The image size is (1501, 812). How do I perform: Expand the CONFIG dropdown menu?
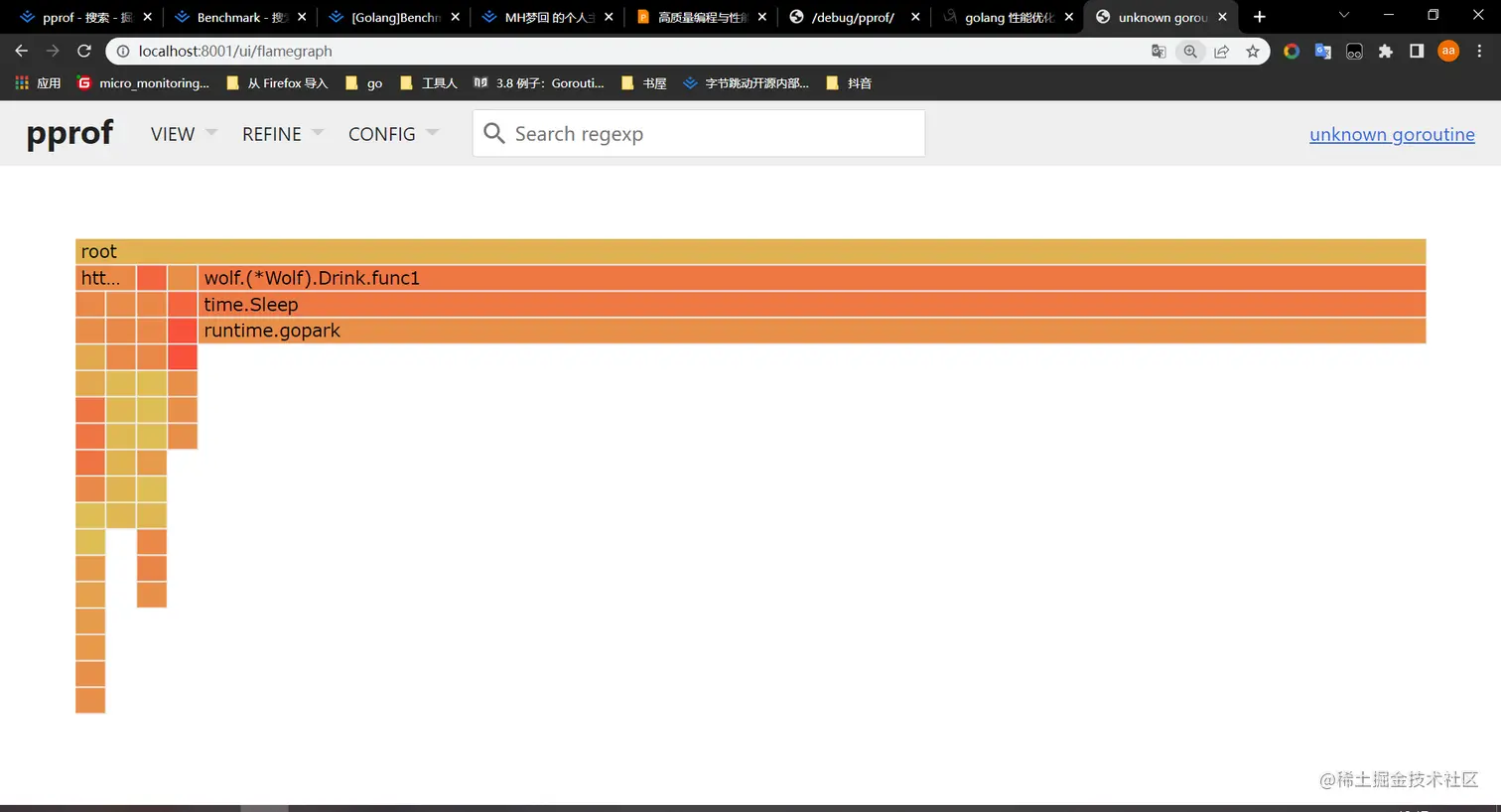pyautogui.click(x=393, y=134)
